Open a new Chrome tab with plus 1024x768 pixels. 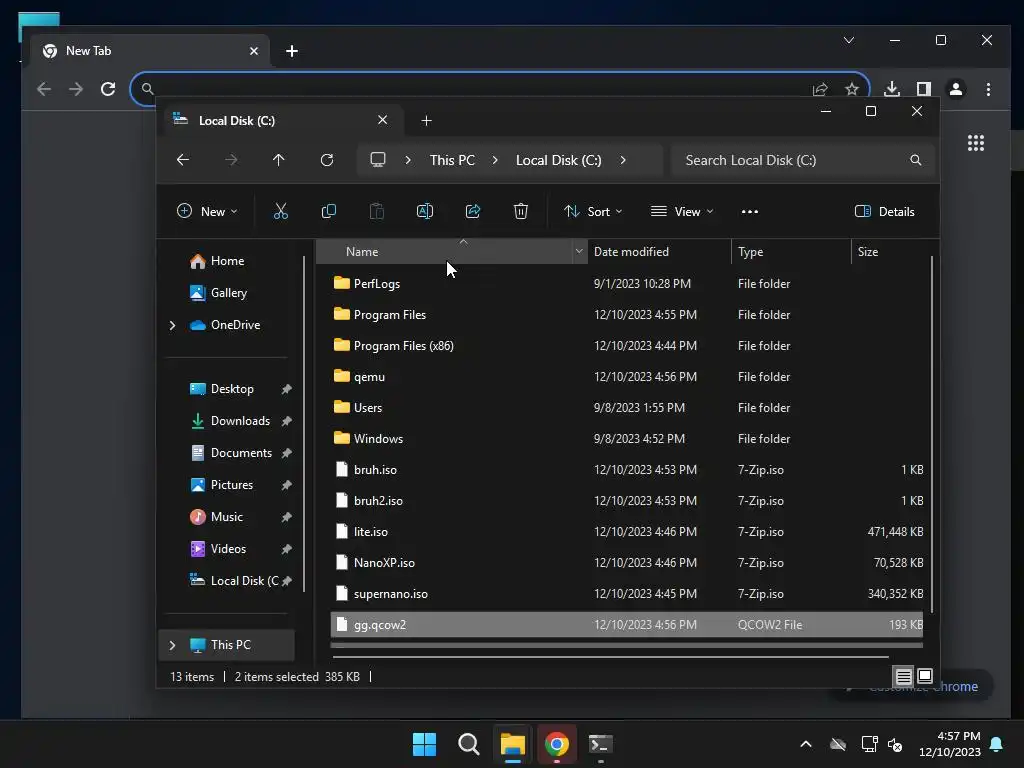[292, 51]
